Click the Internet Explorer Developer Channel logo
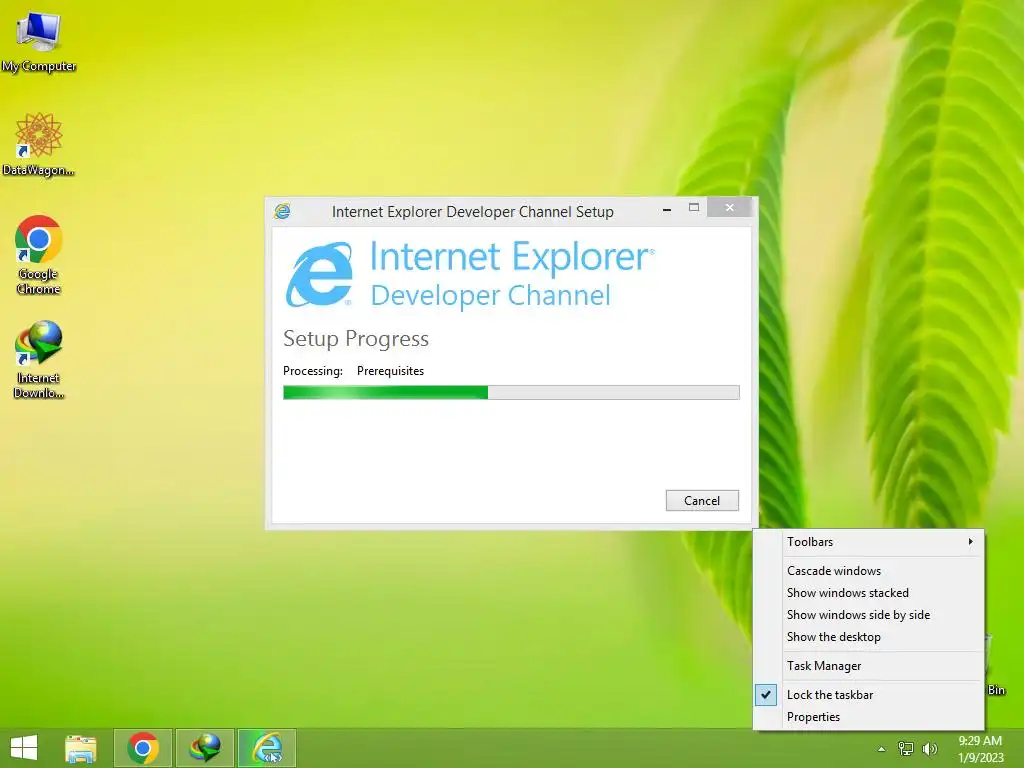The height and width of the screenshot is (768, 1024). tap(470, 274)
